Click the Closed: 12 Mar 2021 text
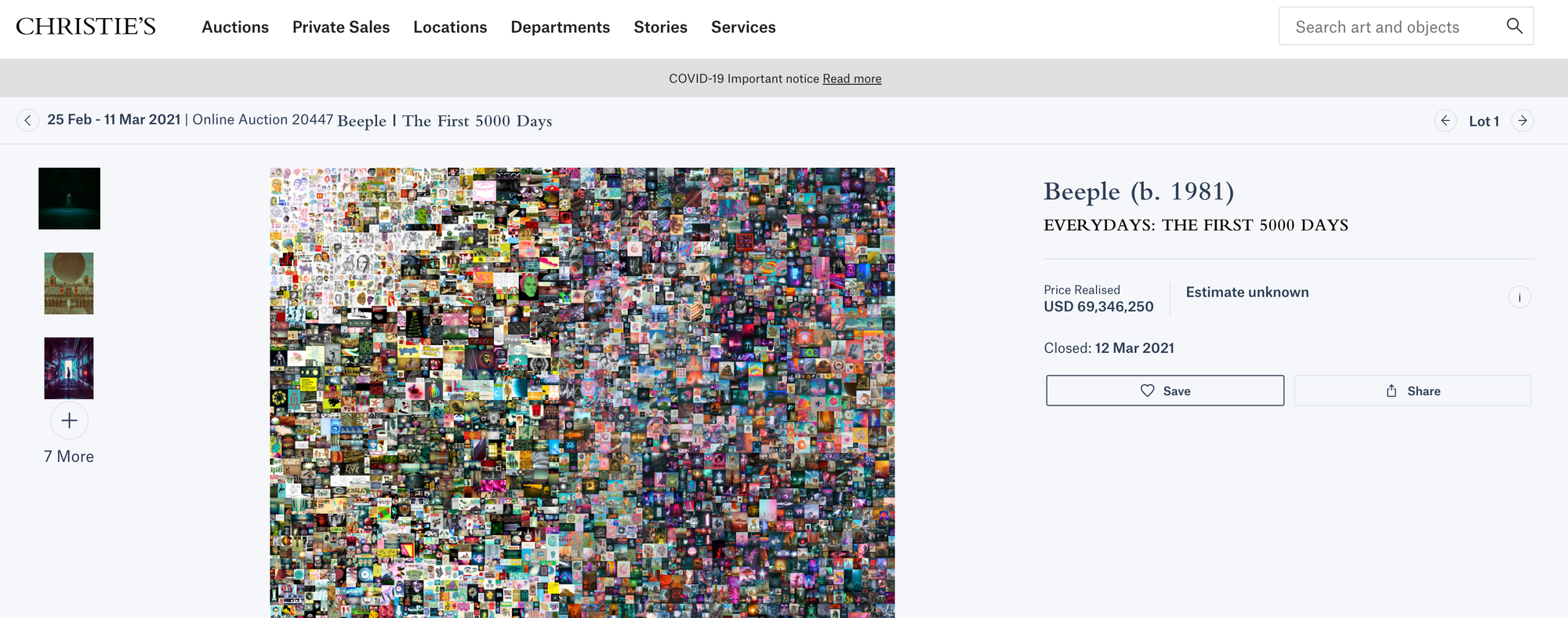1568x618 pixels. pos(1109,348)
